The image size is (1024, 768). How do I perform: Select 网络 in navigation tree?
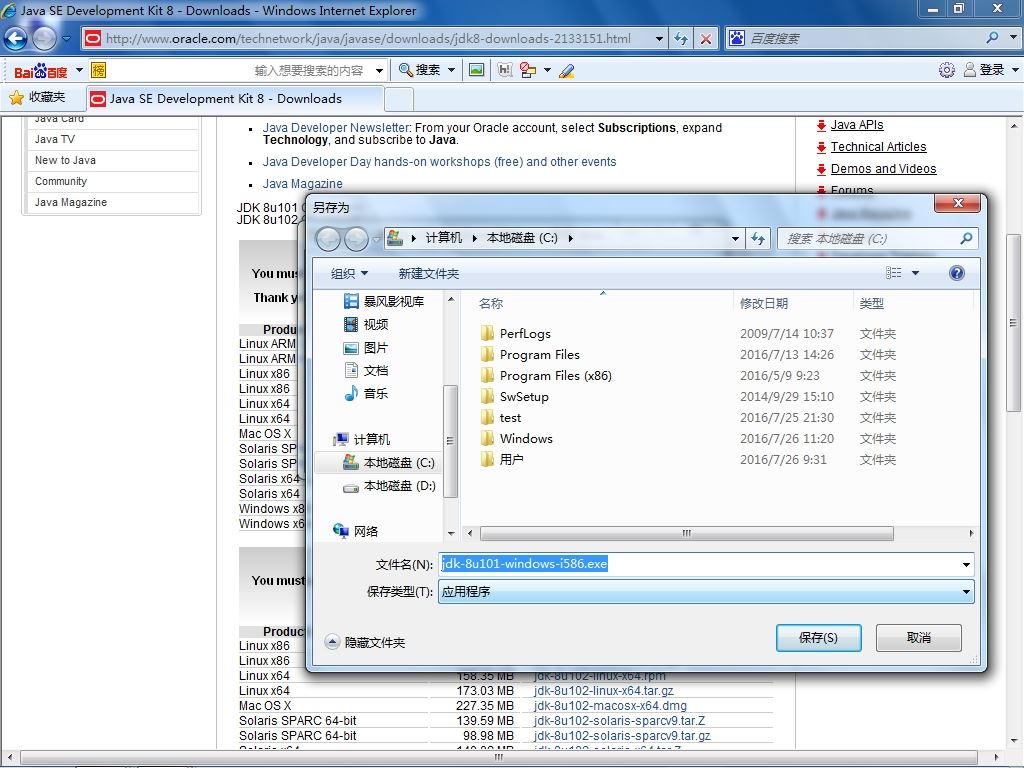[x=357, y=532]
